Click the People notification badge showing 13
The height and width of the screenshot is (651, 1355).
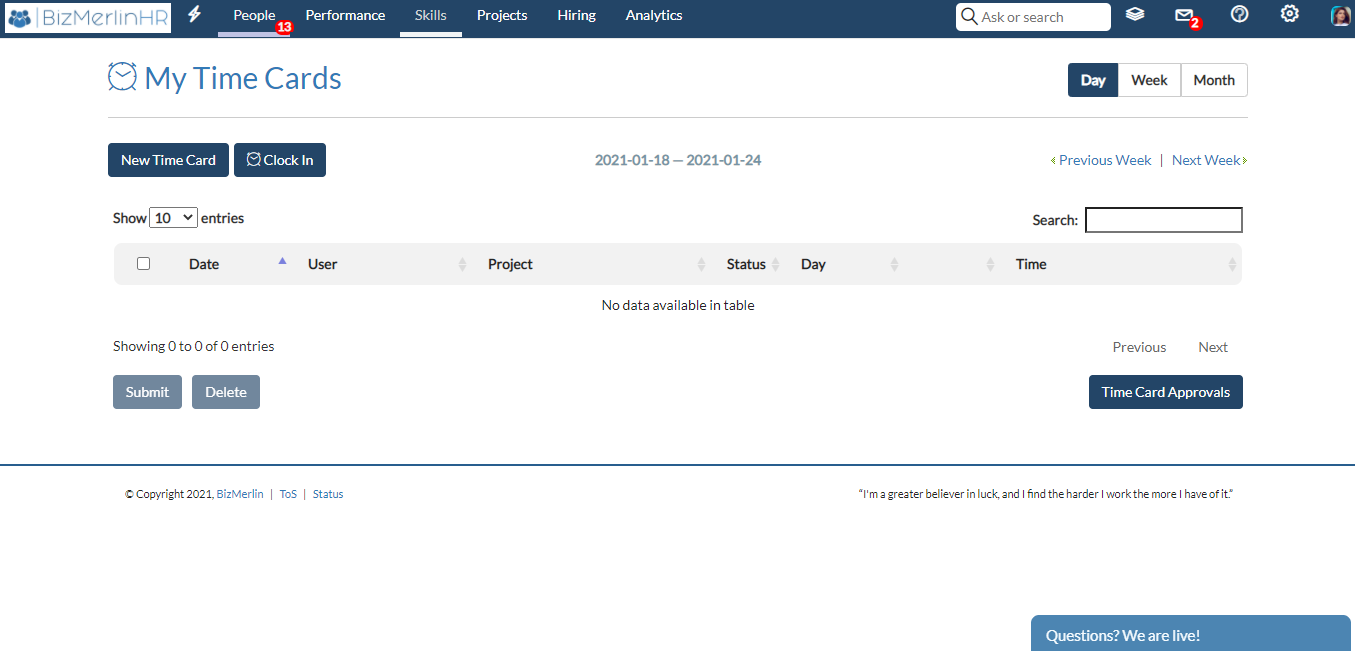[284, 28]
